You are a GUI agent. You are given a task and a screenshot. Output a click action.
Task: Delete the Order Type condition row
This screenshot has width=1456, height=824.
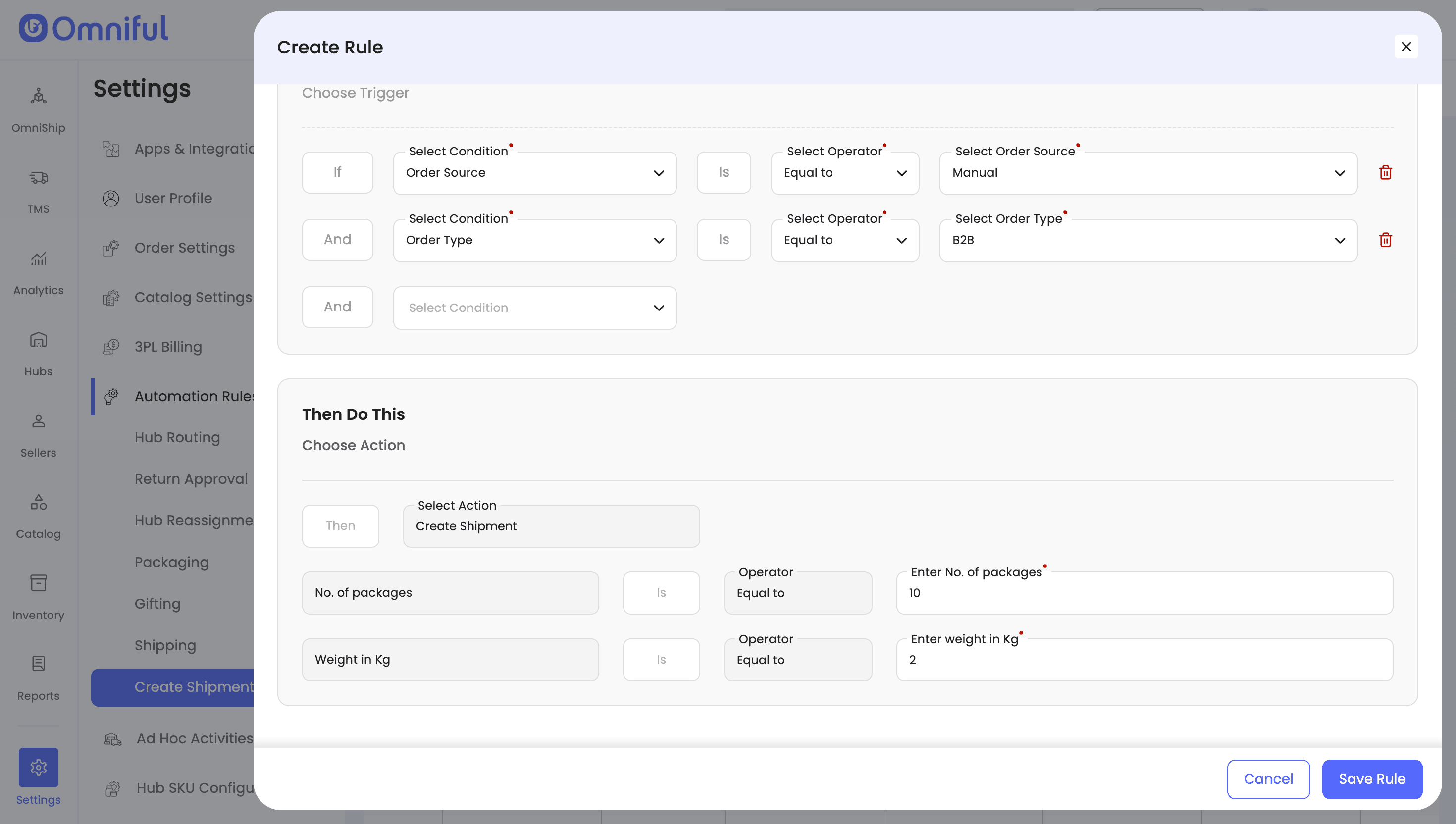pyautogui.click(x=1385, y=240)
